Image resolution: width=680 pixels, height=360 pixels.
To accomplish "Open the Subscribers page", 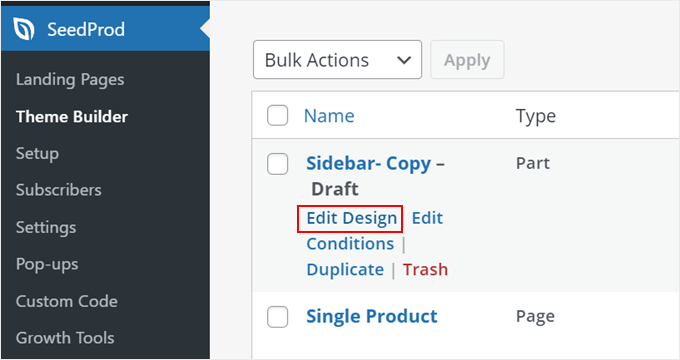I will click(x=59, y=190).
